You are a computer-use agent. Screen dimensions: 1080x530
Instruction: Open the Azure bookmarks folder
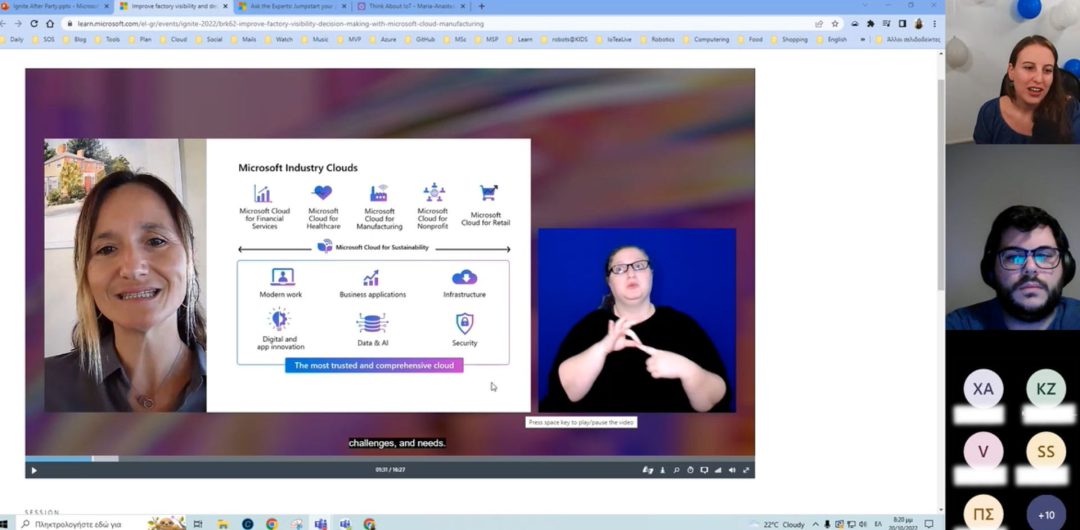[383, 39]
